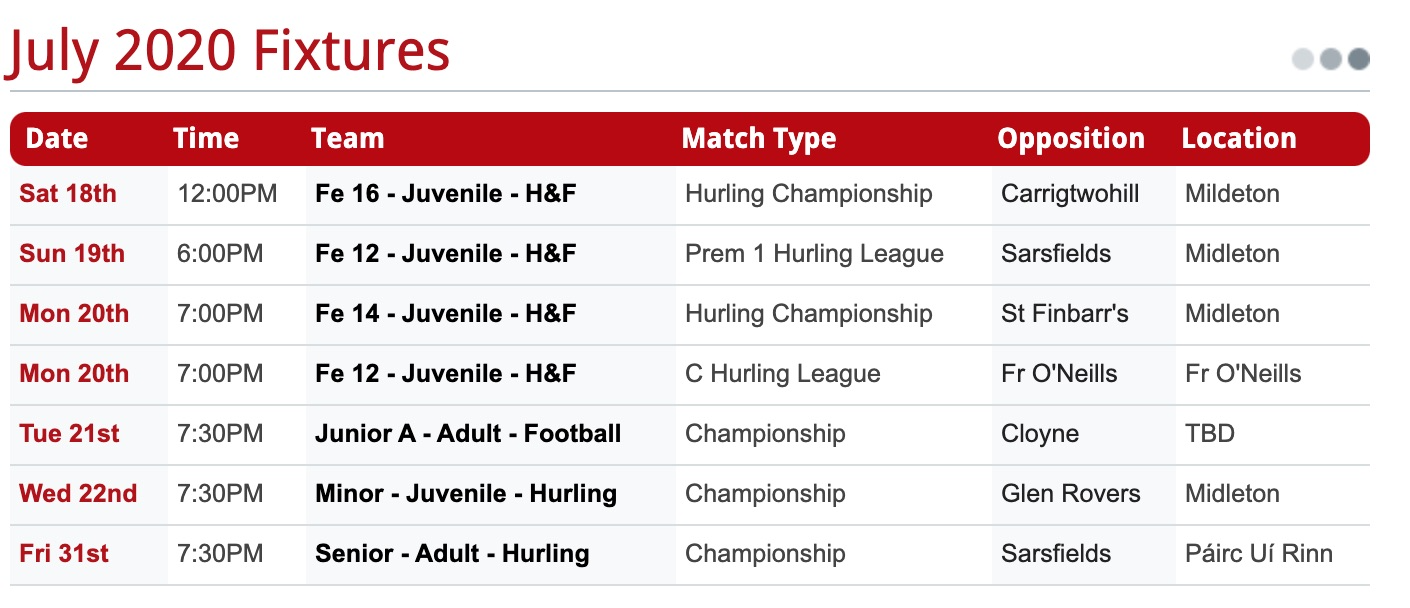Click the Date column header

click(x=57, y=138)
